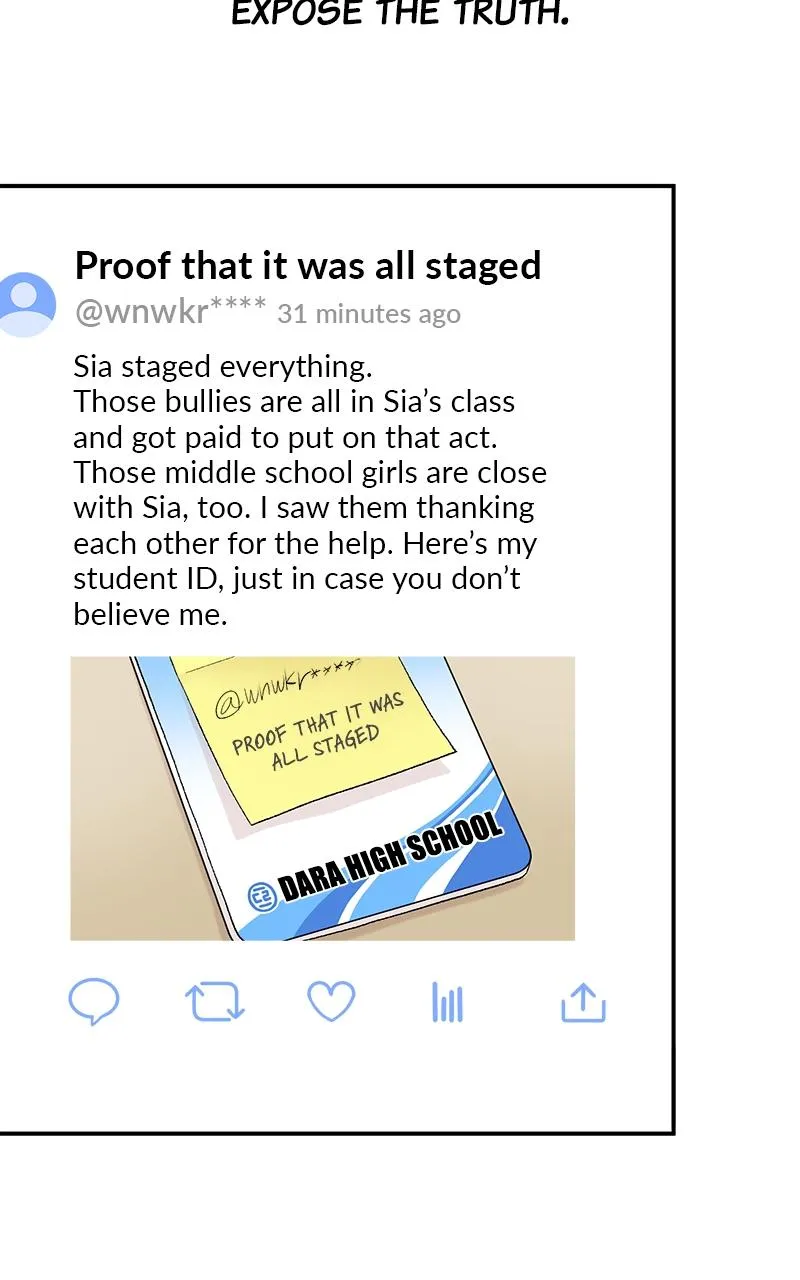Click the repost arrows icon
The width and height of the screenshot is (800, 1280).
pyautogui.click(x=215, y=1002)
